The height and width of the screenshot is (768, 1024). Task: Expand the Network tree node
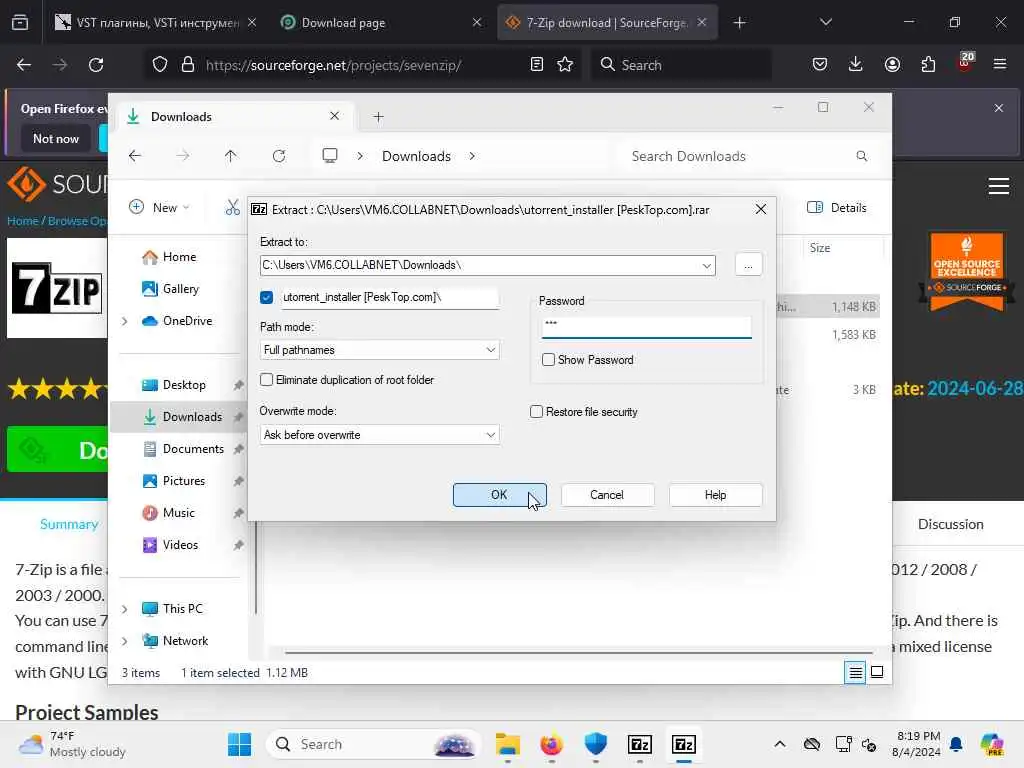125,641
